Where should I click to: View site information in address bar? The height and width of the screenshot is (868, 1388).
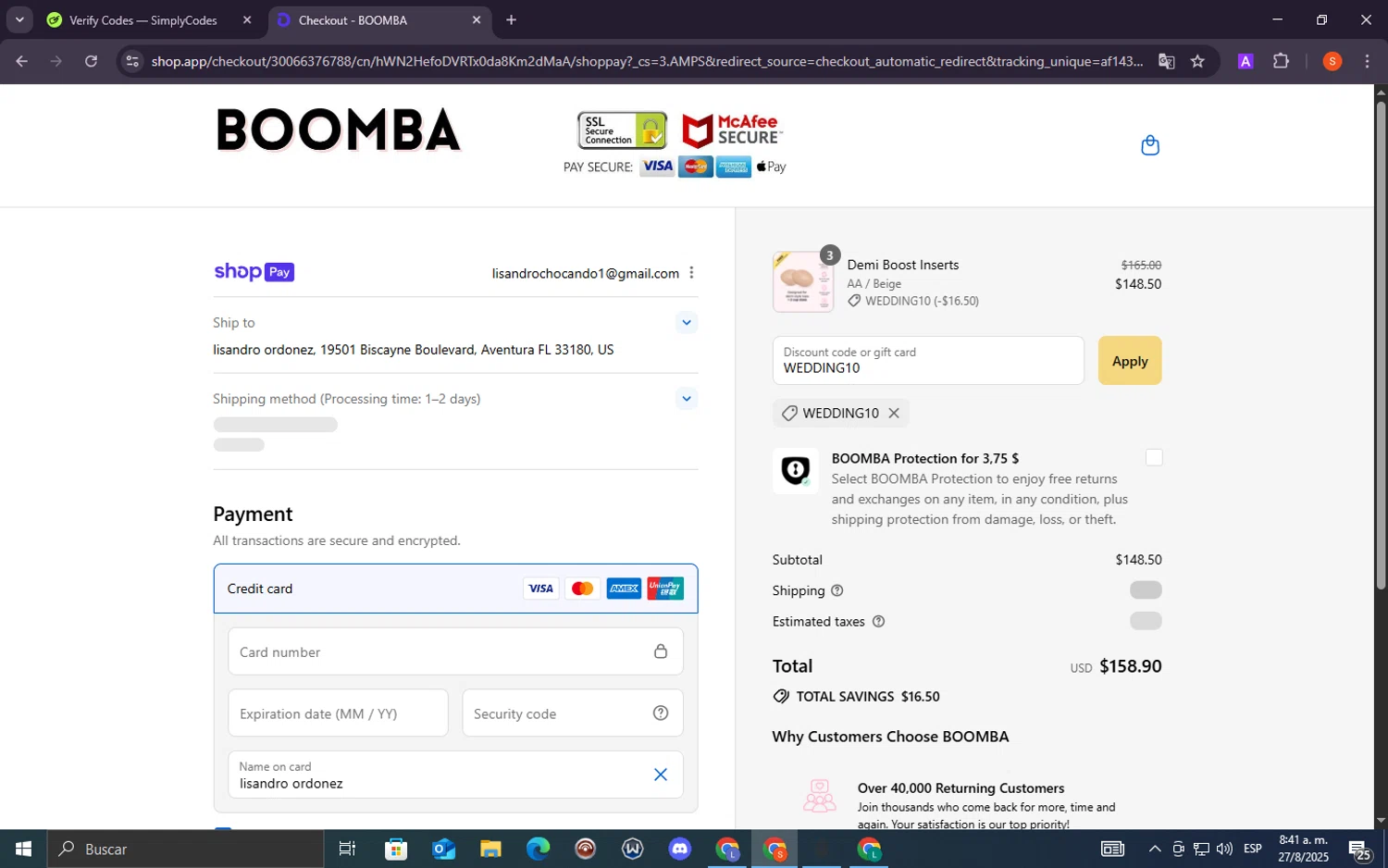pos(132,61)
